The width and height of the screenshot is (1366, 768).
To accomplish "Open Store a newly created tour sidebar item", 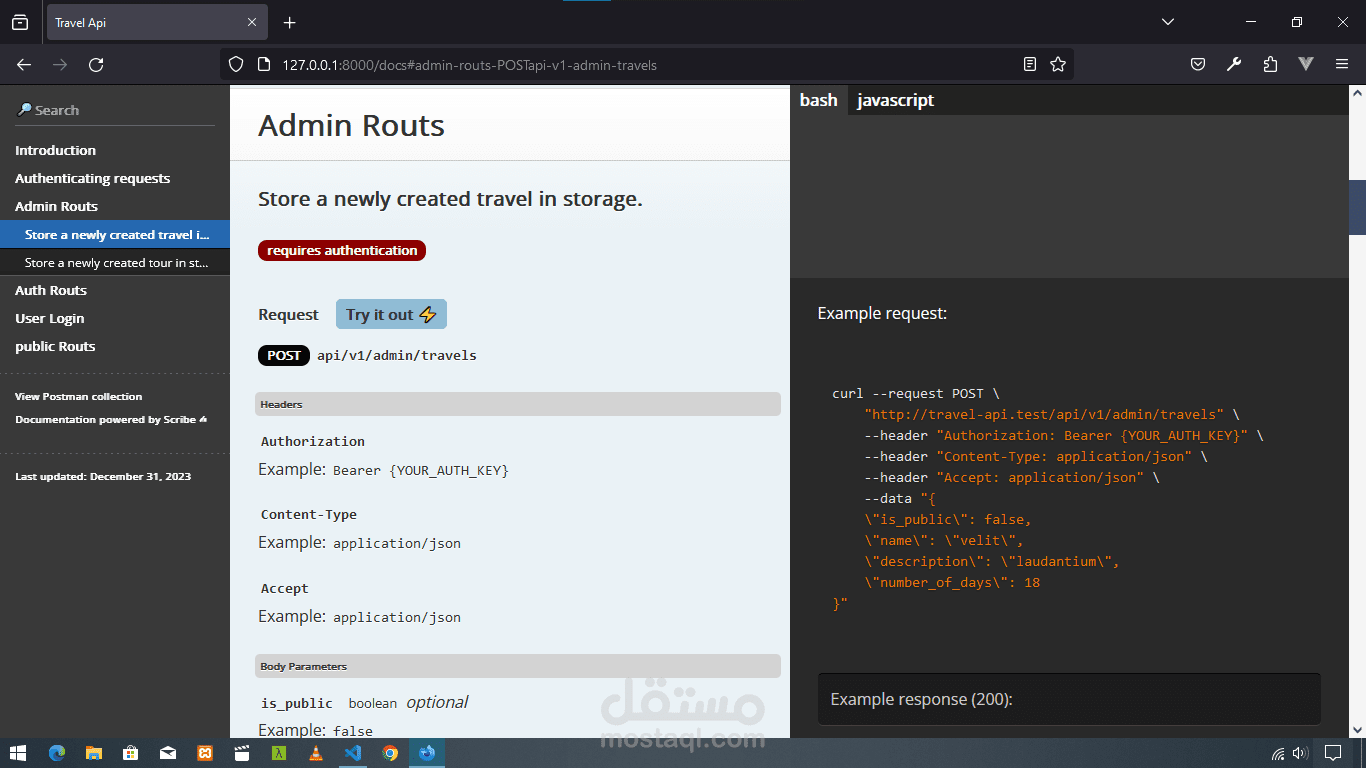I will coord(117,263).
